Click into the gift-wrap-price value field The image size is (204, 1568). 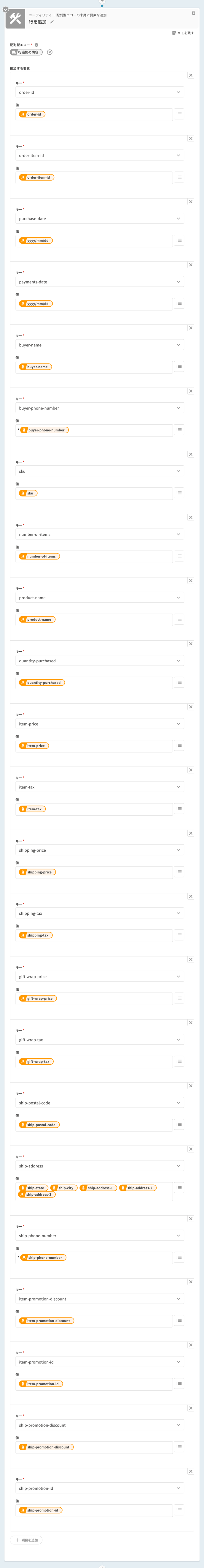[x=94, y=998]
